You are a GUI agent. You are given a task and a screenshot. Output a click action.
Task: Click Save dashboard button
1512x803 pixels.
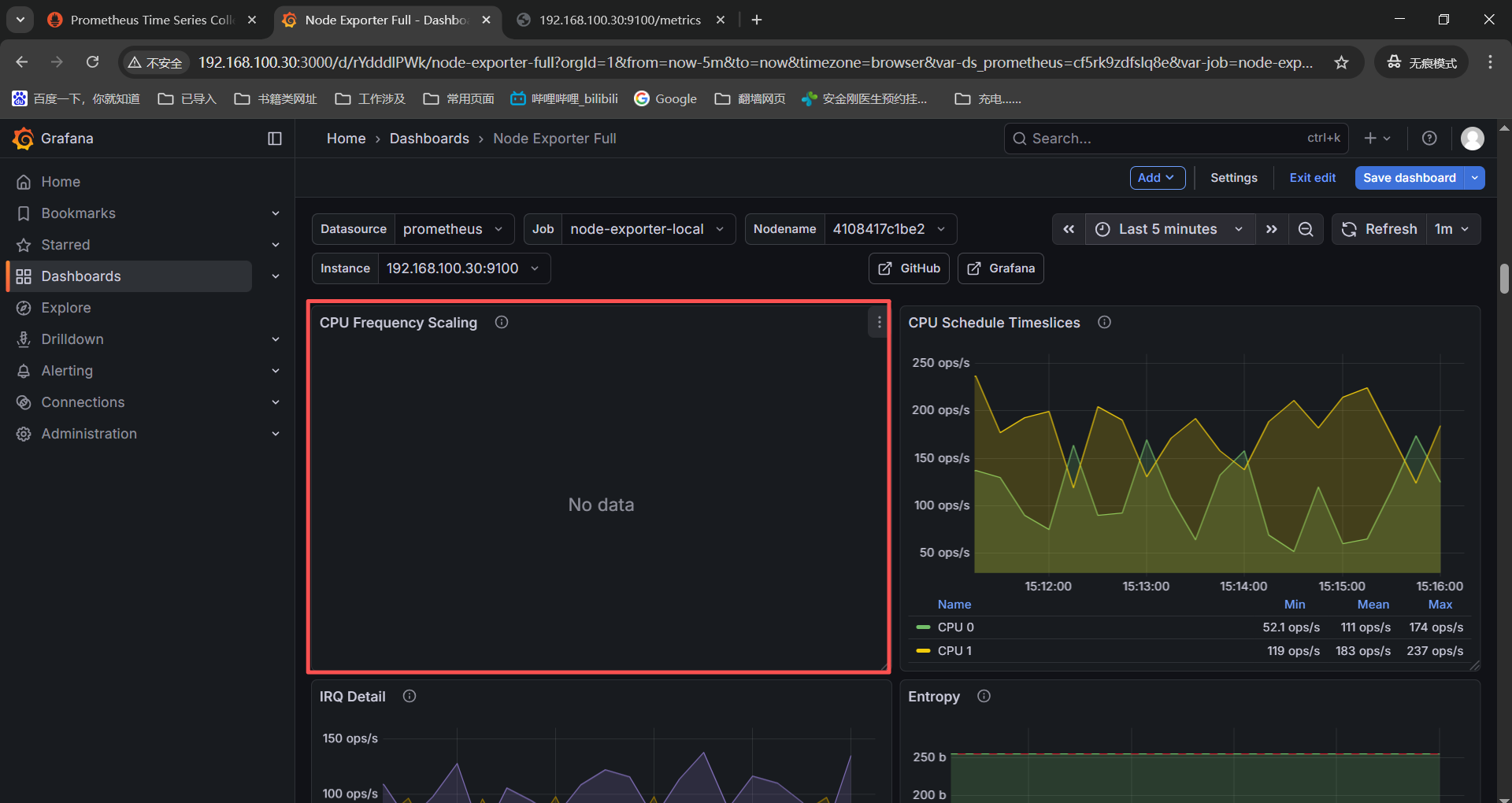(x=1409, y=178)
